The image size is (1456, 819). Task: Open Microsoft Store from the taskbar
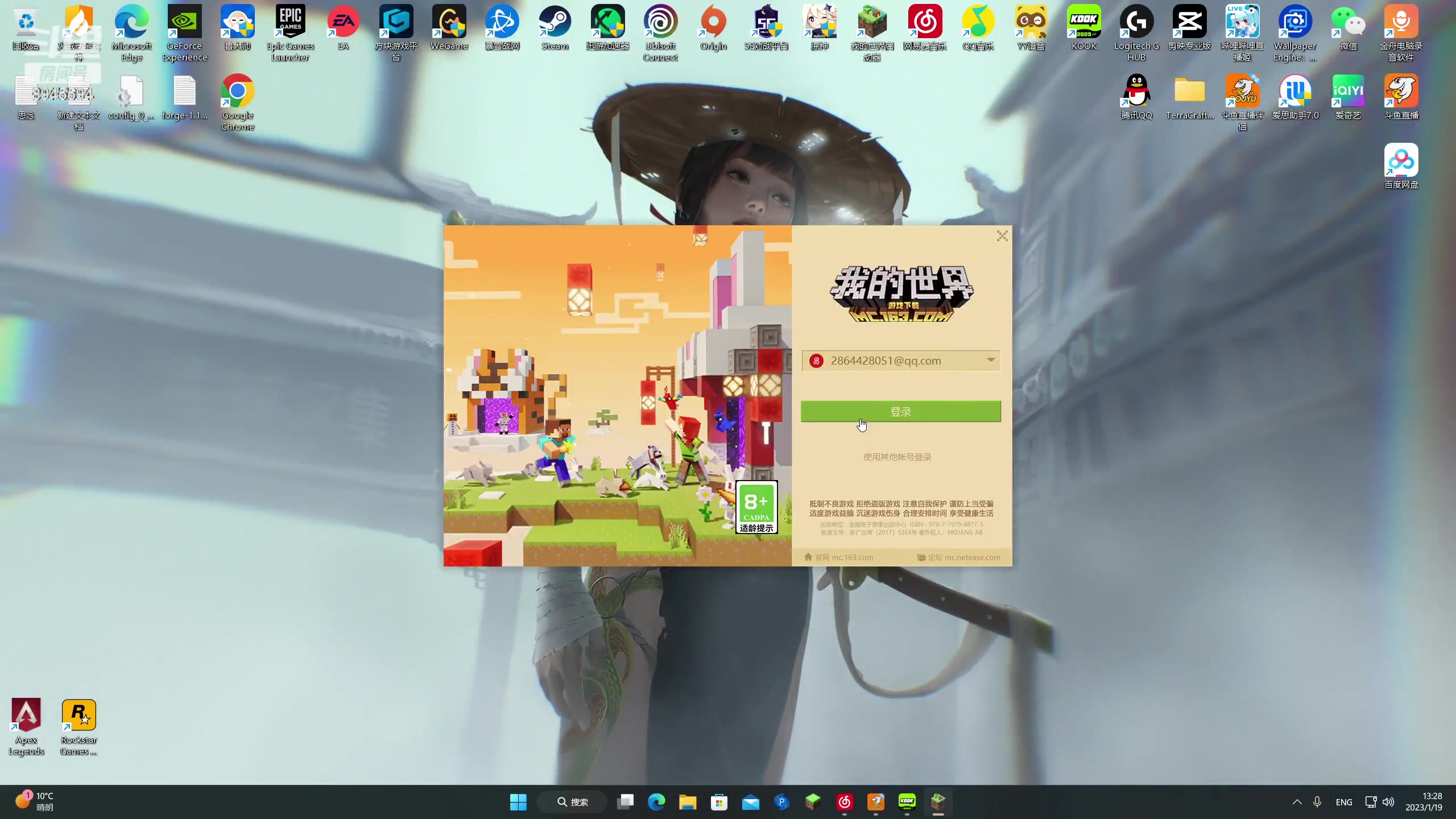coord(719,802)
